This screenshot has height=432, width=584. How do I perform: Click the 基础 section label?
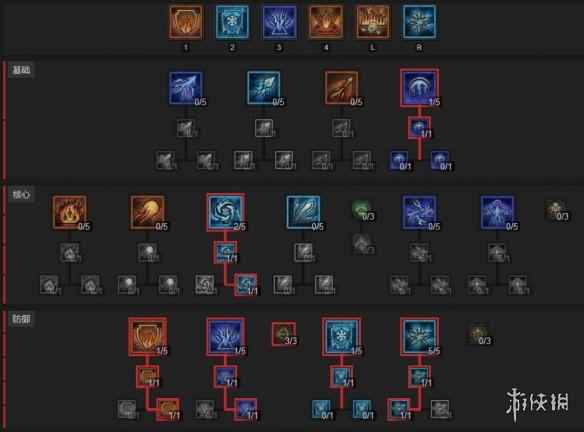21,70
